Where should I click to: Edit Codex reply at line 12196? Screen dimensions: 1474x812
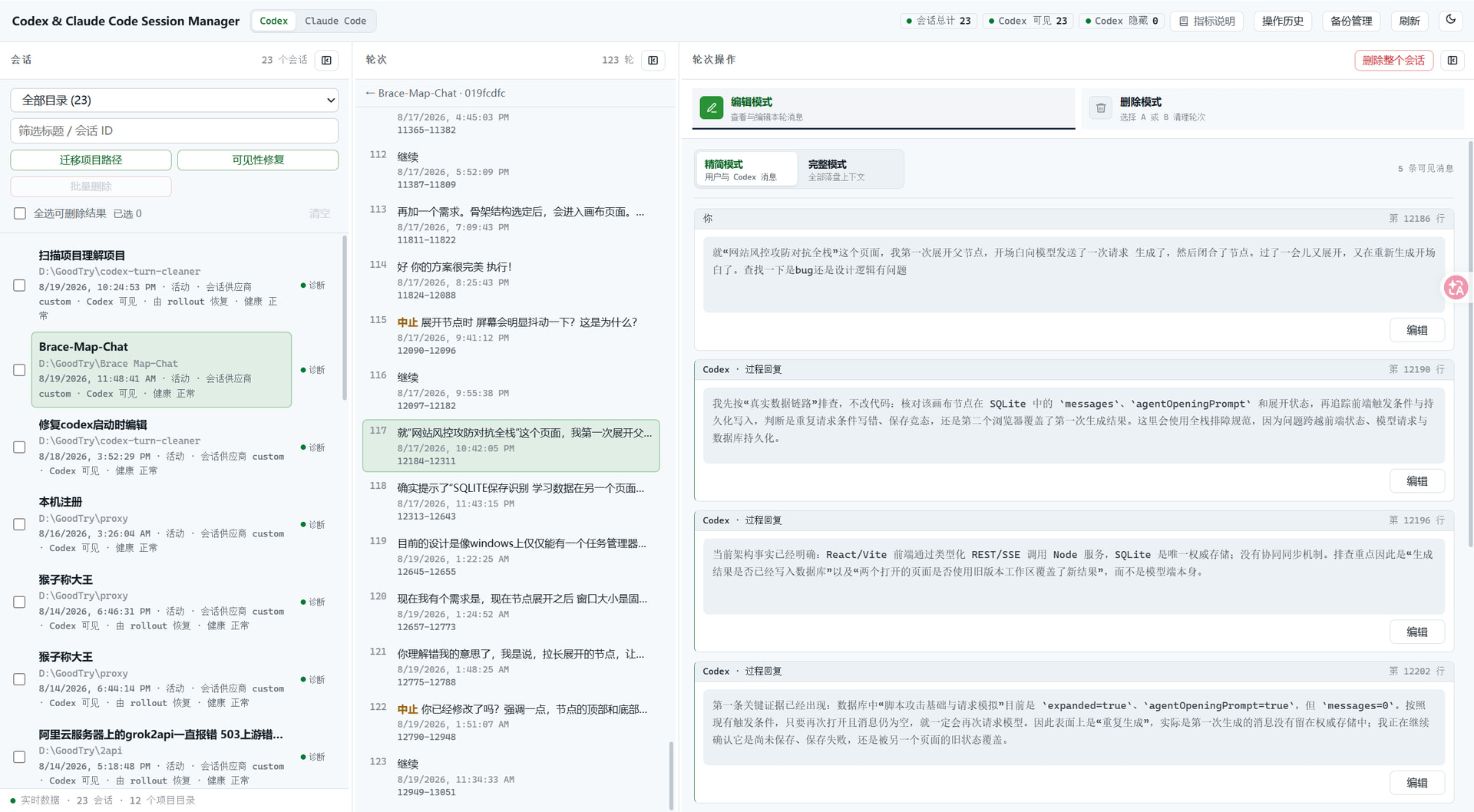tap(1417, 632)
